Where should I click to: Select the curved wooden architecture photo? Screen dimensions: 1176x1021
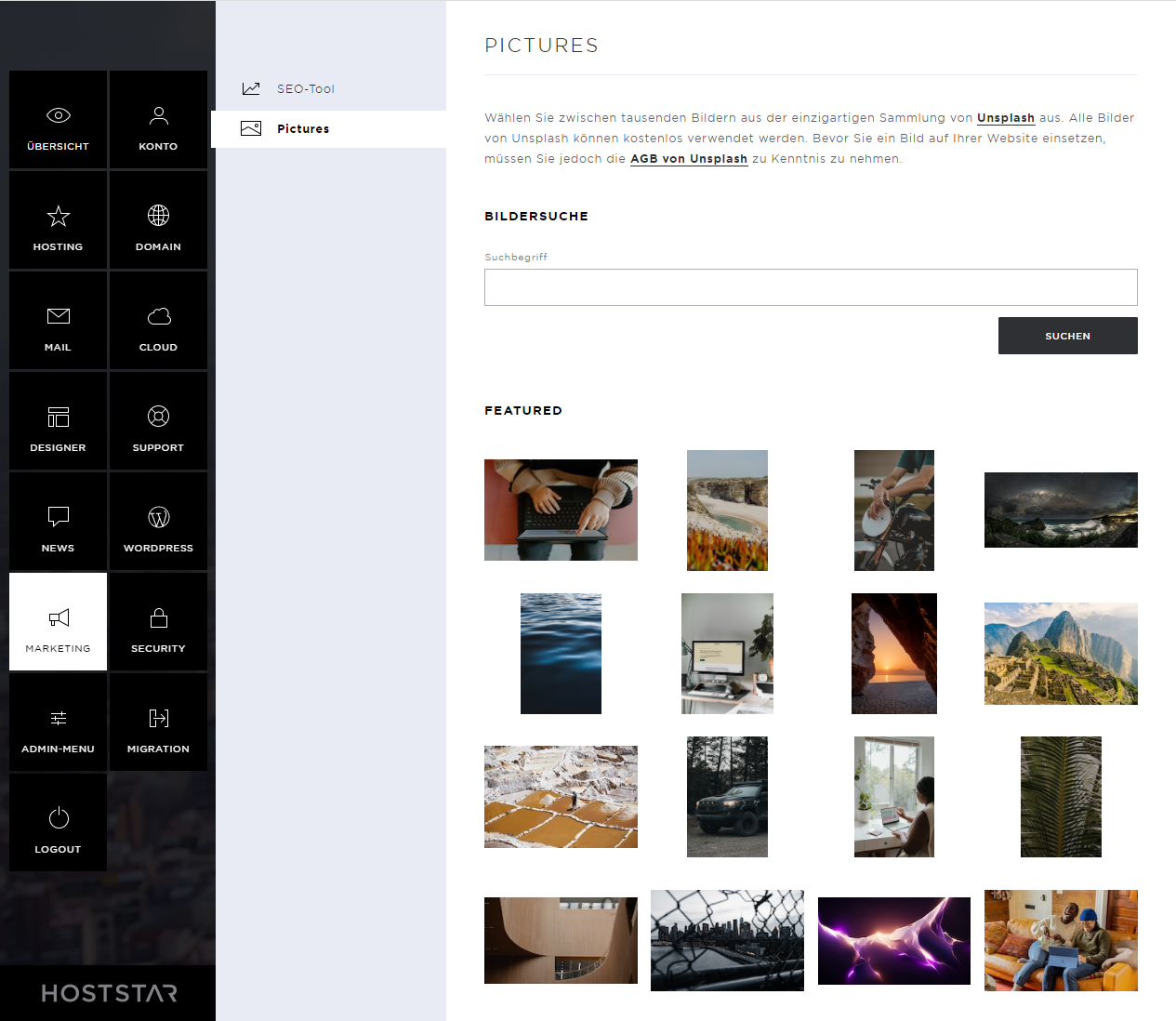[x=561, y=940]
